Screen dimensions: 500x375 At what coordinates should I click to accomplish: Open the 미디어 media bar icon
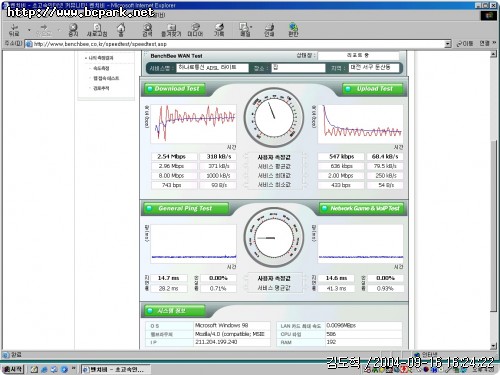[195, 30]
